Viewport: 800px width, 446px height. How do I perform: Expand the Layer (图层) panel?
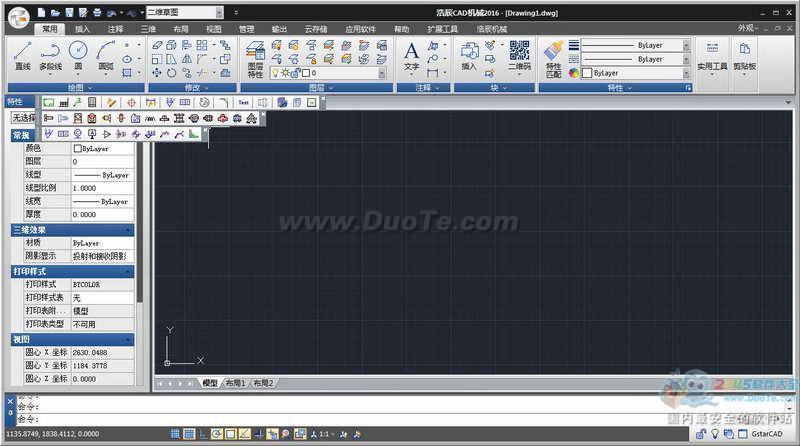coord(317,88)
